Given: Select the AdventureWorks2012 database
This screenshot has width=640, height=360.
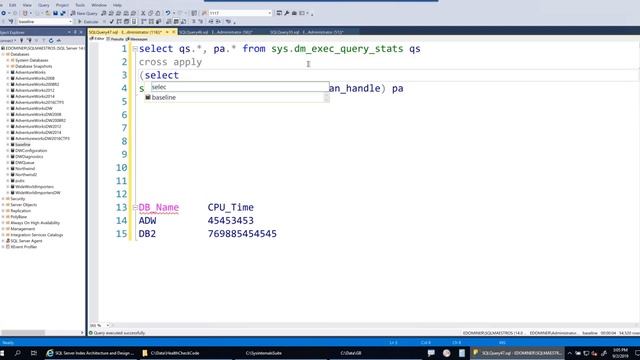Looking at the screenshot, I should [35, 90].
